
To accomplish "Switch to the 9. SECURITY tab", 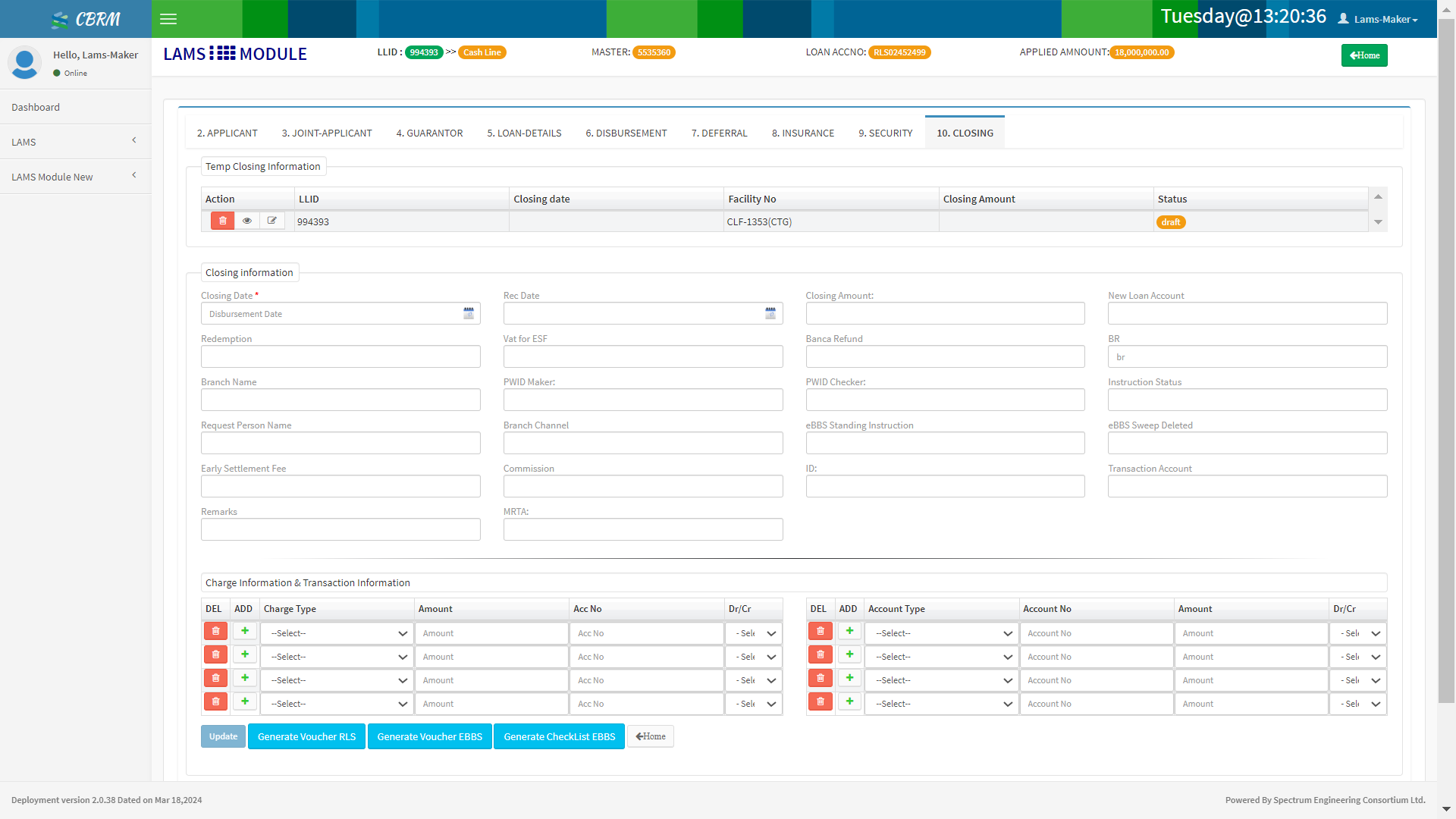I will click(x=885, y=133).
